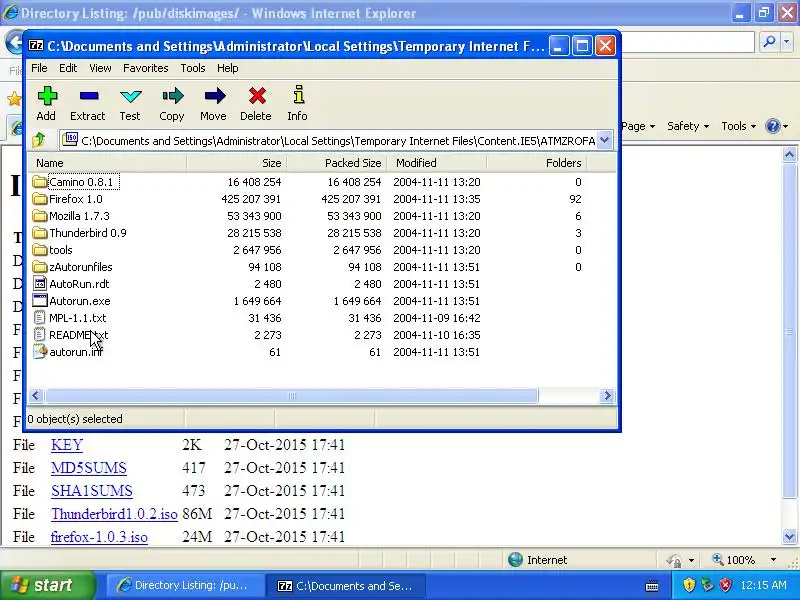The width and height of the screenshot is (800, 600).
Task: Open the 7-Zip Help menu
Action: (x=228, y=68)
